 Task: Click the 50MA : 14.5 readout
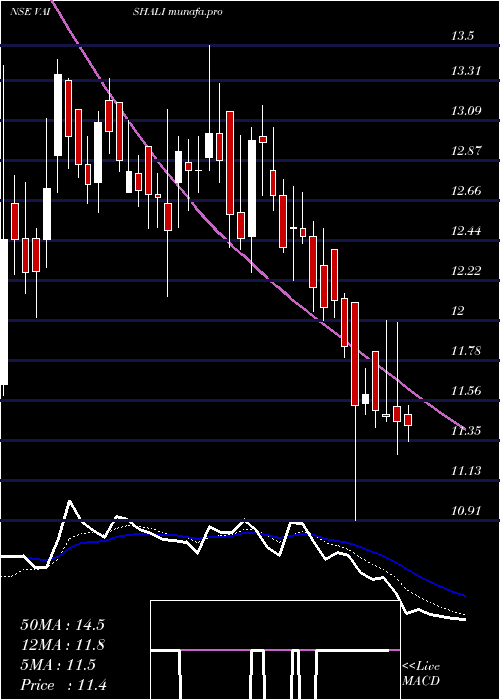tap(62, 625)
